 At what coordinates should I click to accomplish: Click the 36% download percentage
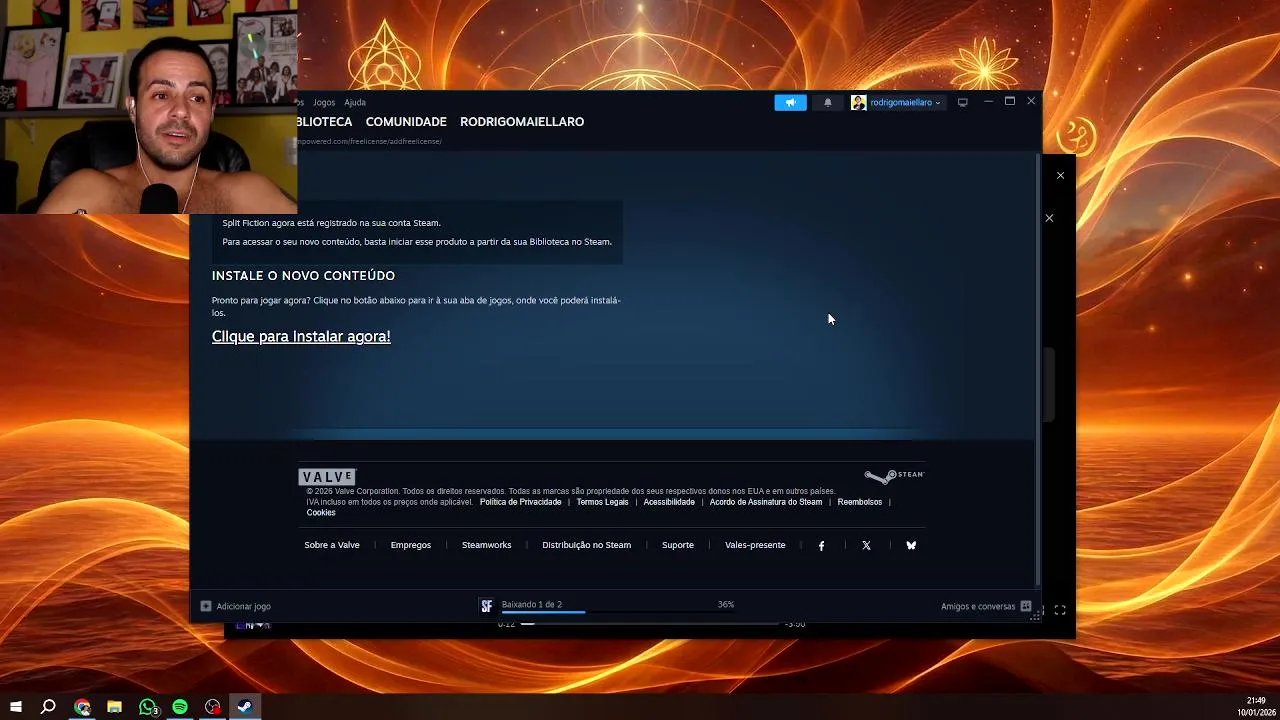tap(726, 604)
